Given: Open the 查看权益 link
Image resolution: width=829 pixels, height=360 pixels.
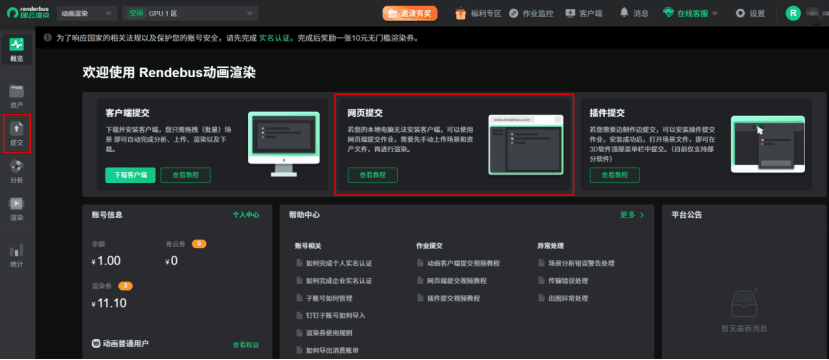Looking at the screenshot, I should coord(246,345).
